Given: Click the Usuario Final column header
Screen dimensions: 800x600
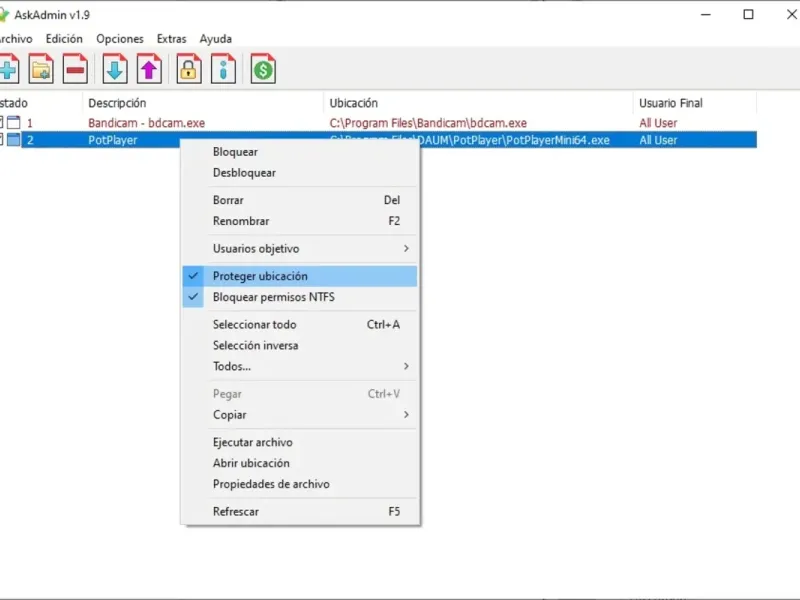Looking at the screenshot, I should (695, 103).
